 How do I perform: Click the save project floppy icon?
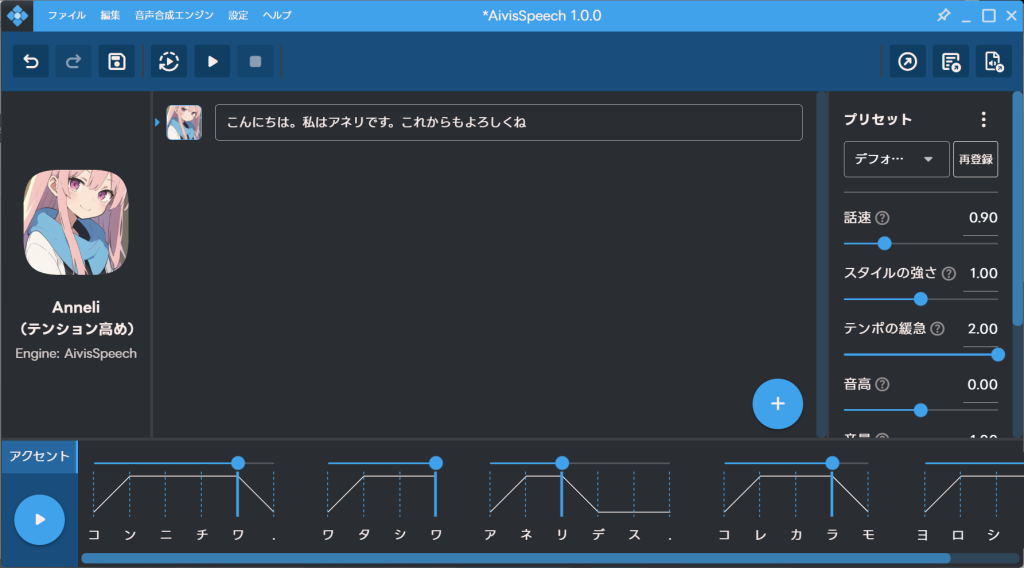[x=117, y=61]
